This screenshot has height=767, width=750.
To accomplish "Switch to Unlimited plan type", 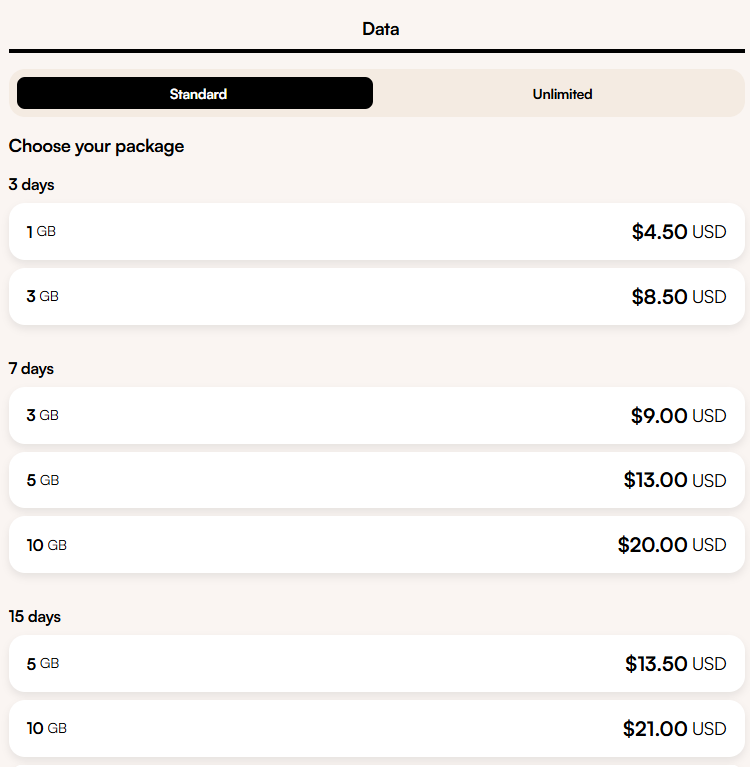I will point(562,94).
